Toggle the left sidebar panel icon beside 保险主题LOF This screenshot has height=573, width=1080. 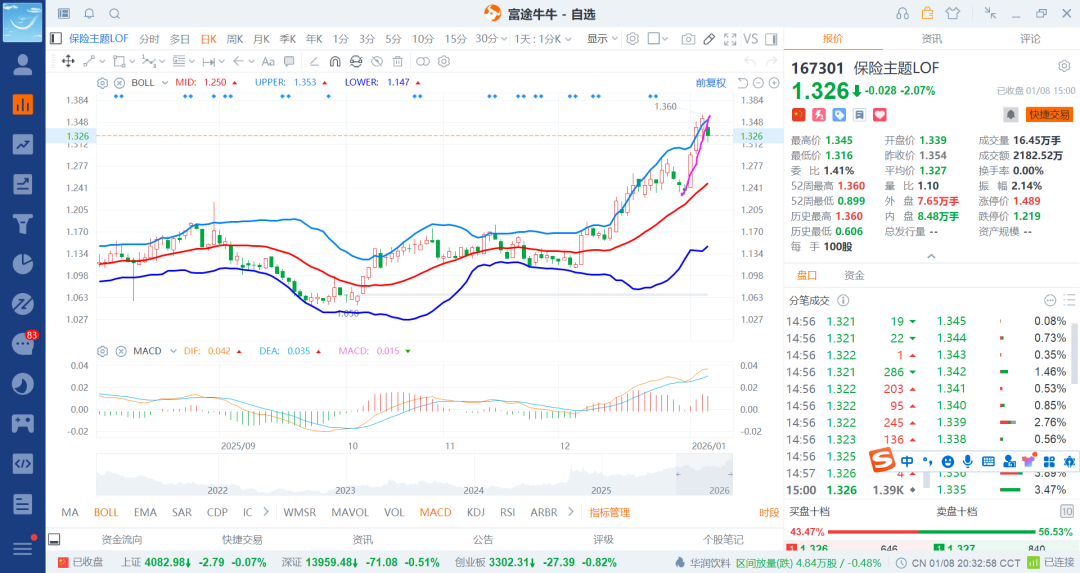(56, 39)
